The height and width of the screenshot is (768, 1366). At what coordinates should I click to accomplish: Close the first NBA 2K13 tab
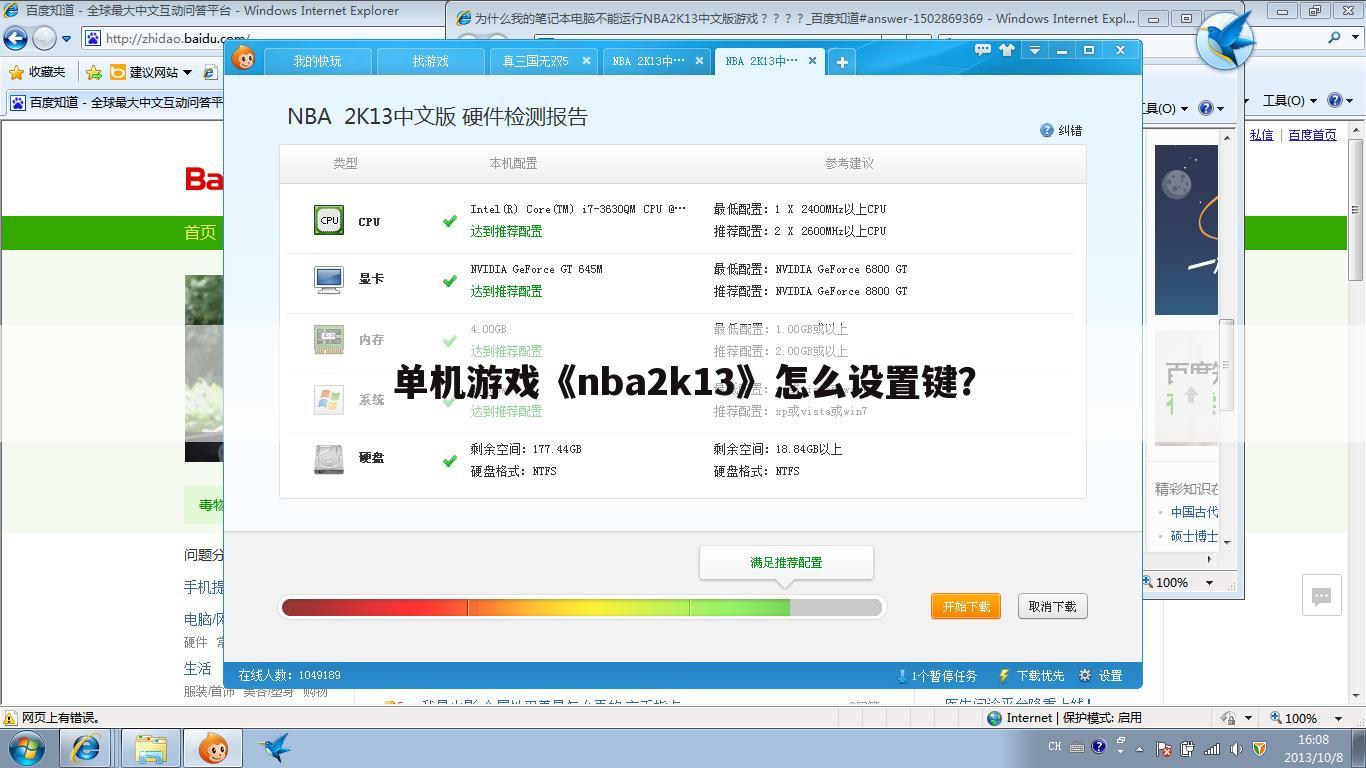(699, 61)
